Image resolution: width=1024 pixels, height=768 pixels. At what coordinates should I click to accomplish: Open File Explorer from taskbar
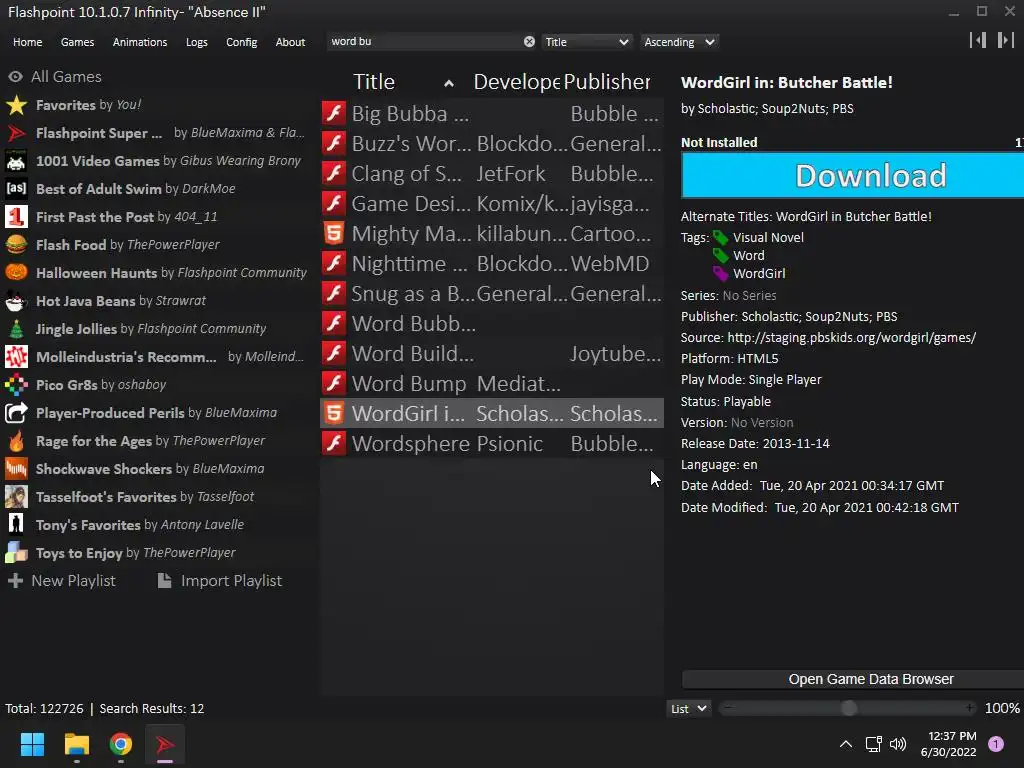(76, 744)
